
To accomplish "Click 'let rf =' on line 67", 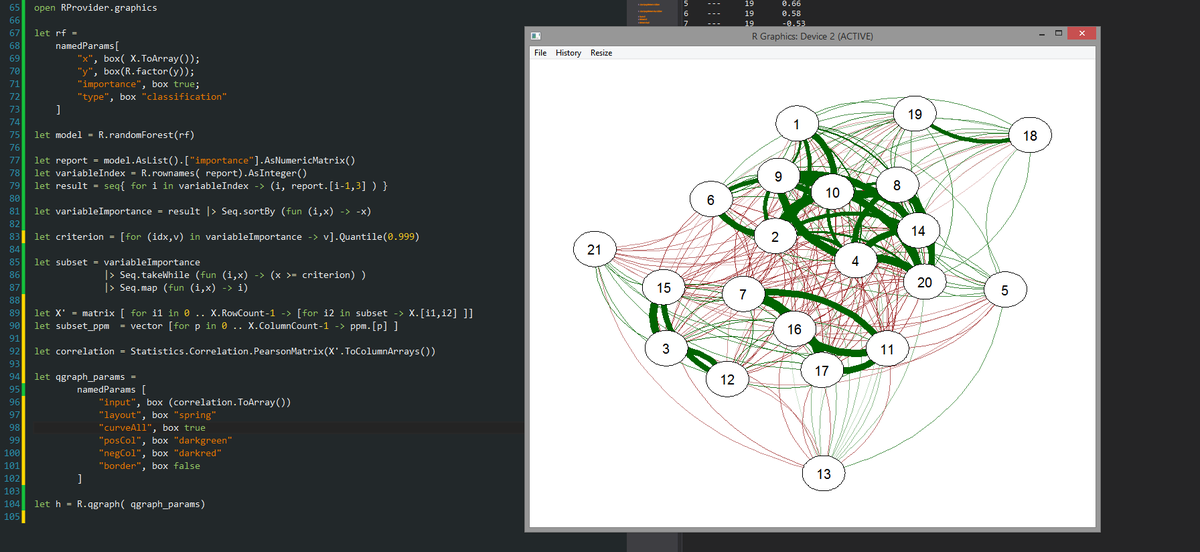I will click(x=56, y=33).
